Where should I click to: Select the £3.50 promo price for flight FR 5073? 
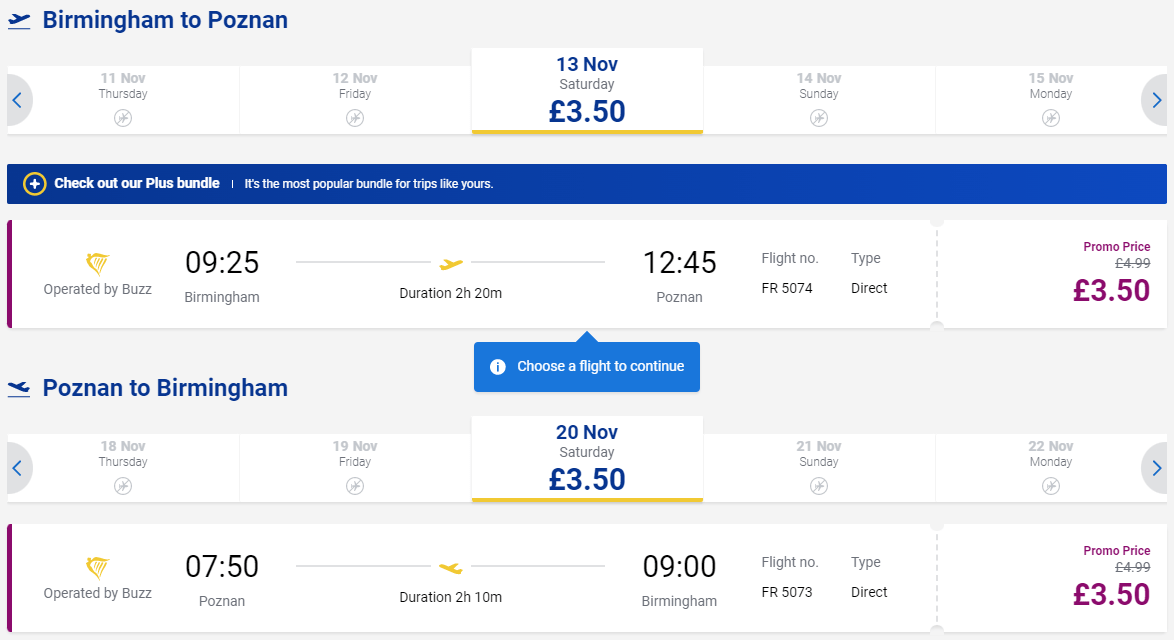coord(1111,594)
